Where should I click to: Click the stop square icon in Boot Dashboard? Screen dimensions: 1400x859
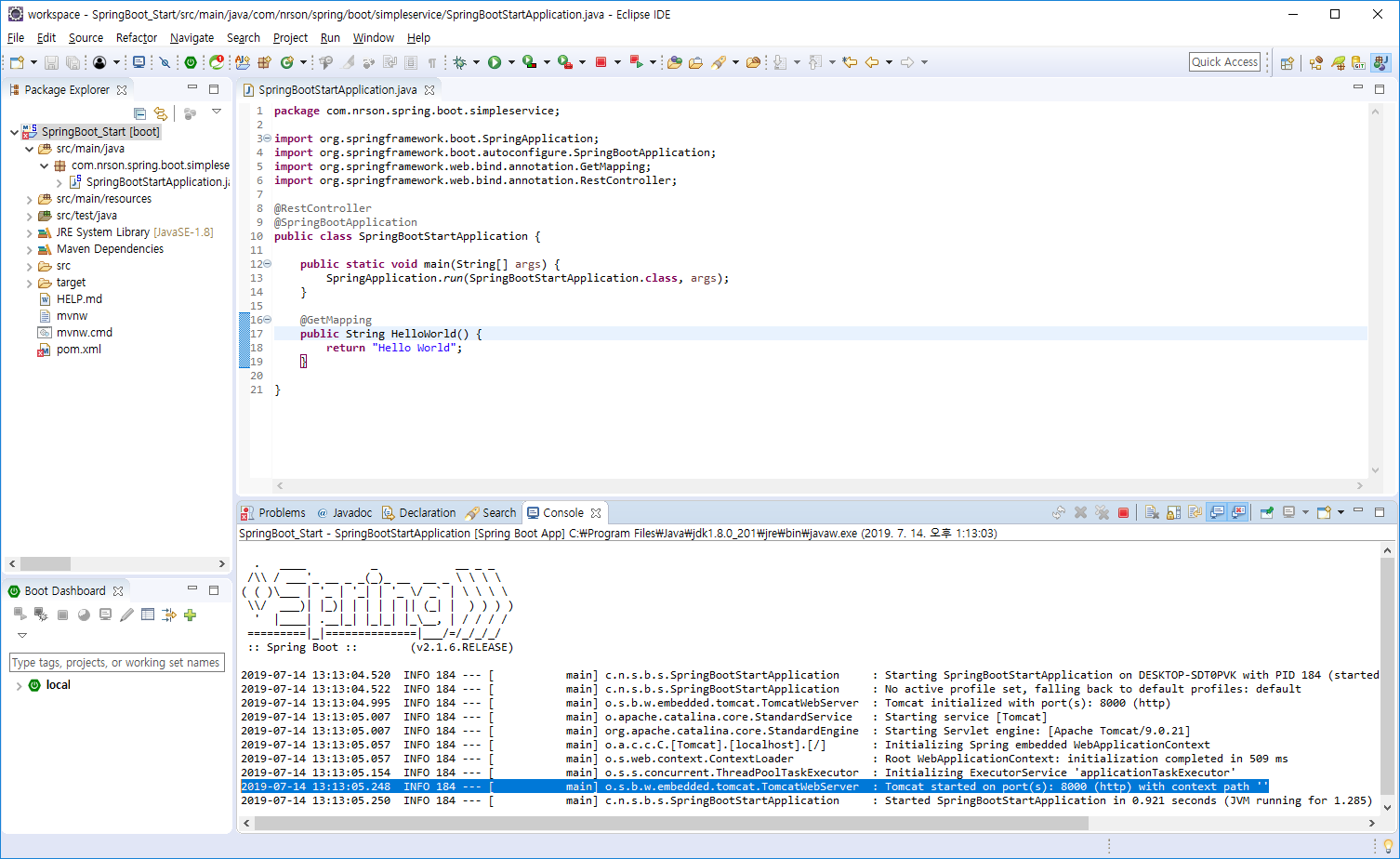(x=62, y=615)
